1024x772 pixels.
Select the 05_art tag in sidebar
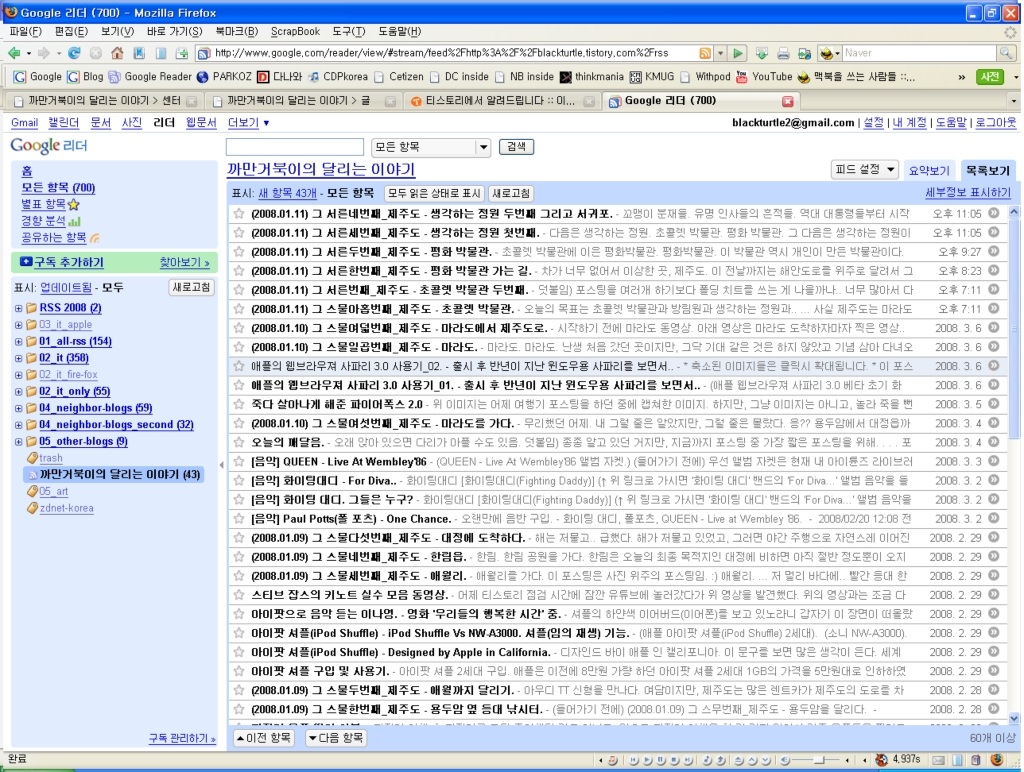pyautogui.click(x=54, y=491)
